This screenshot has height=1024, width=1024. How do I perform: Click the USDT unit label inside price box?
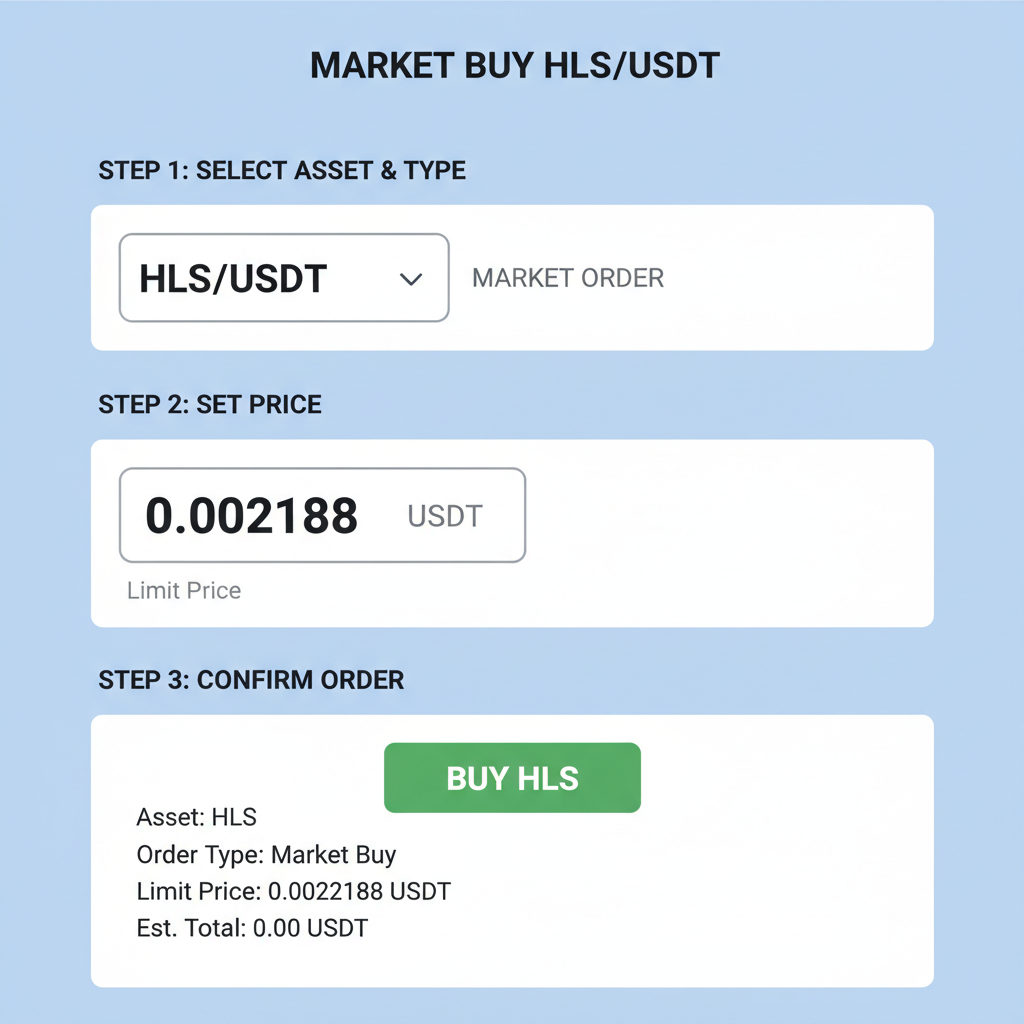[443, 516]
